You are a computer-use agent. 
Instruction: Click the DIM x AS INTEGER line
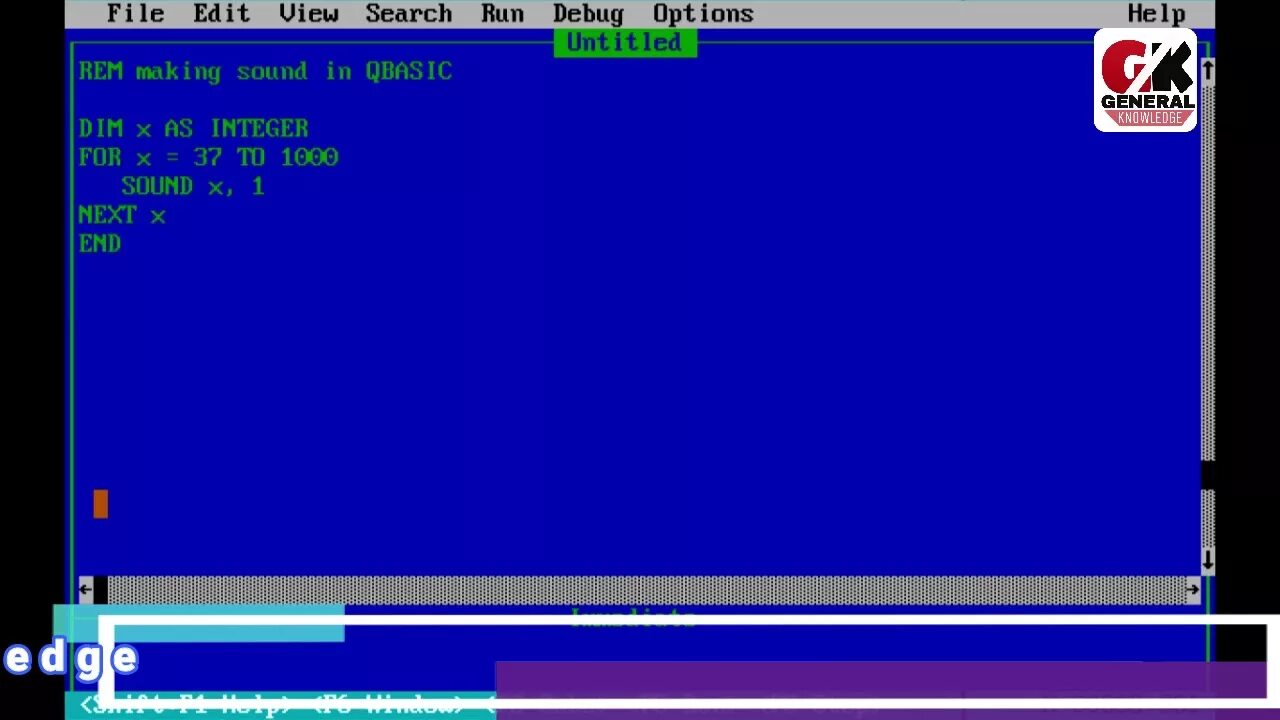pos(193,129)
